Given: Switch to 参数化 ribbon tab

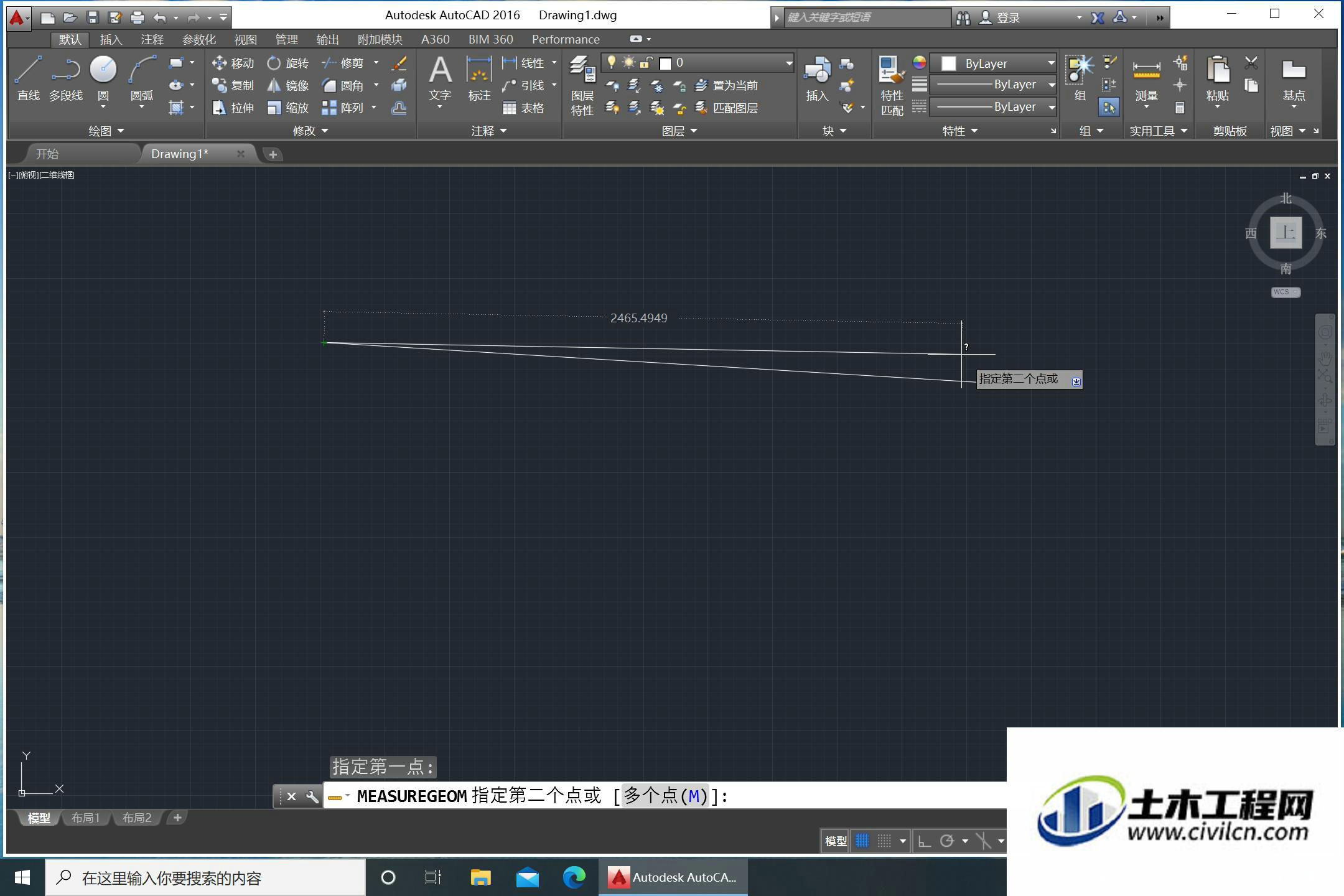Looking at the screenshot, I should tap(199, 39).
